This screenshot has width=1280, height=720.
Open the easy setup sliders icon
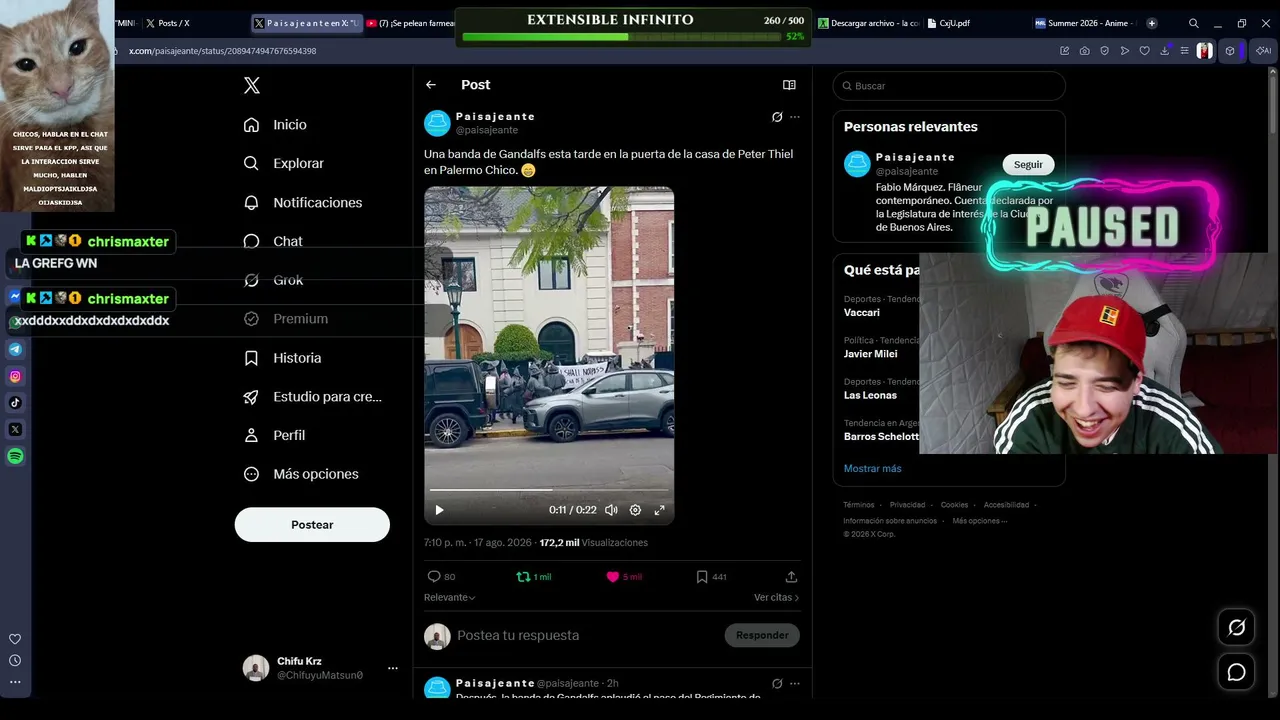click(1185, 51)
